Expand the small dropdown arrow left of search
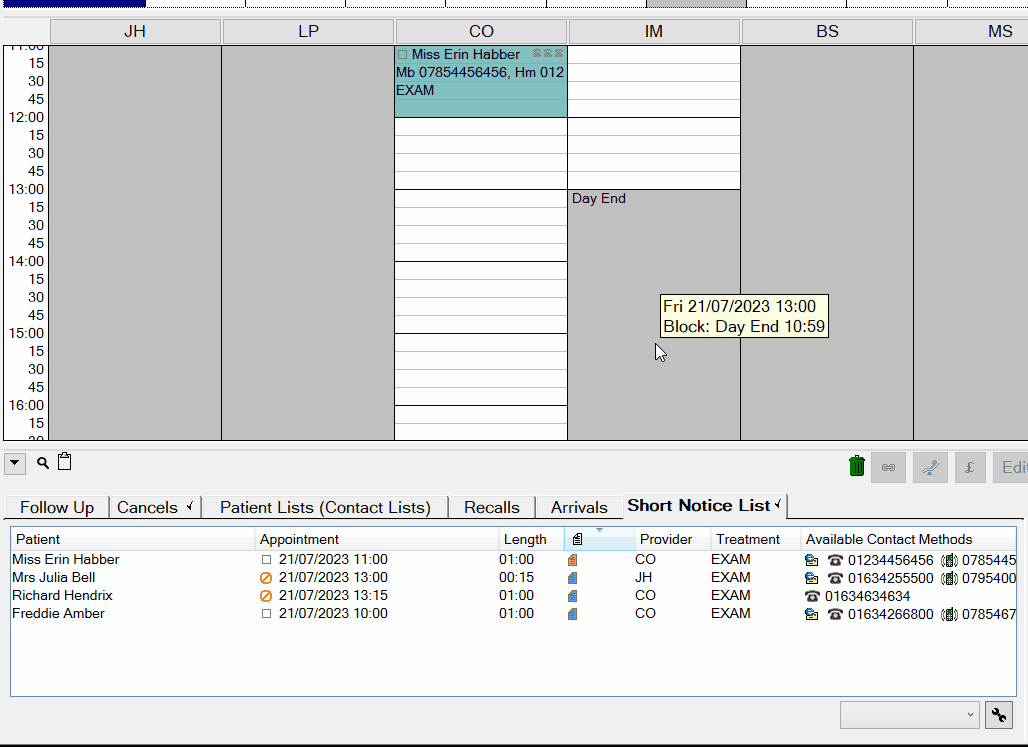This screenshot has width=1028, height=747. (x=15, y=463)
